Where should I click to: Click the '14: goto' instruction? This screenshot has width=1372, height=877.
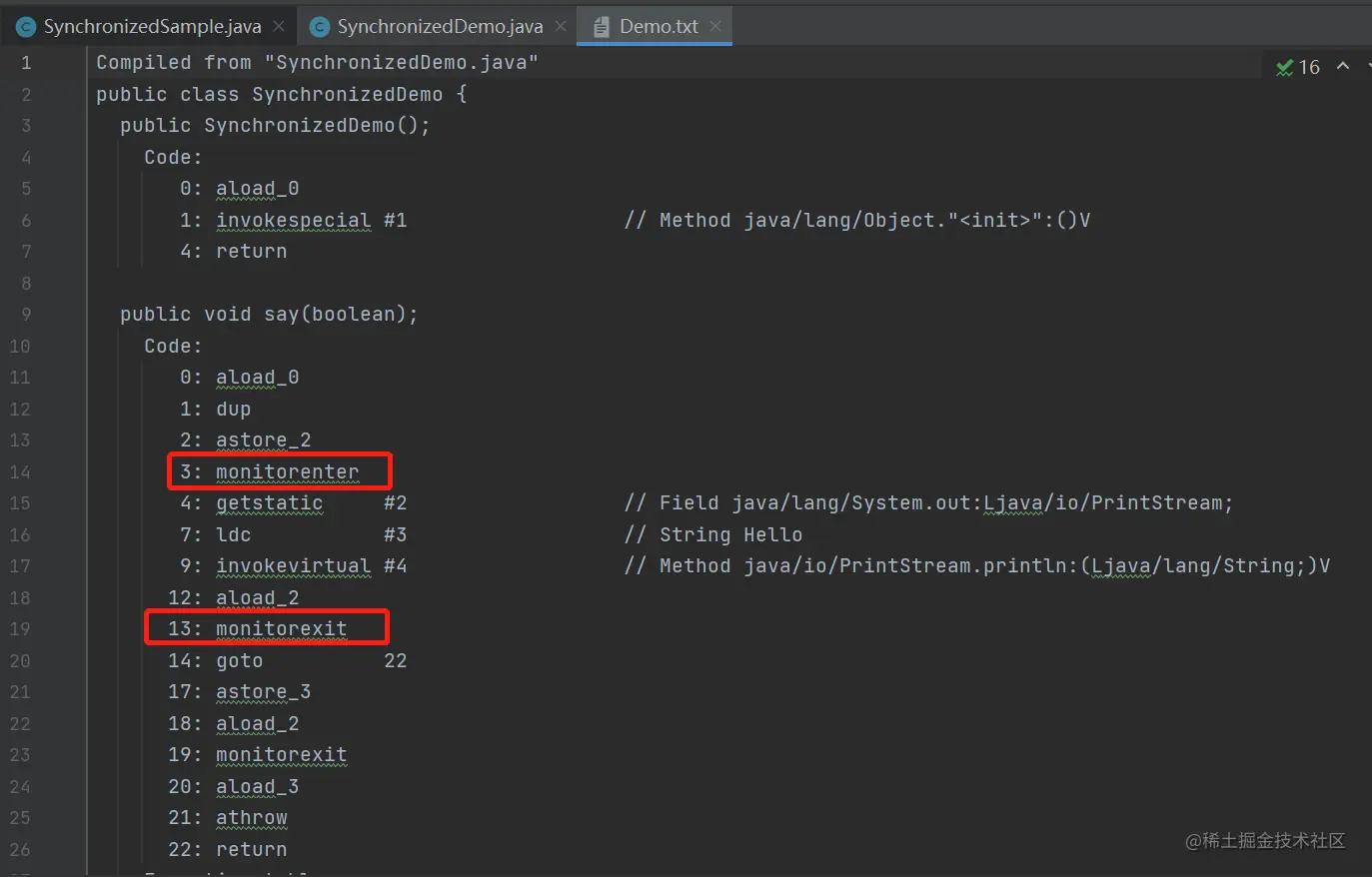point(215,661)
